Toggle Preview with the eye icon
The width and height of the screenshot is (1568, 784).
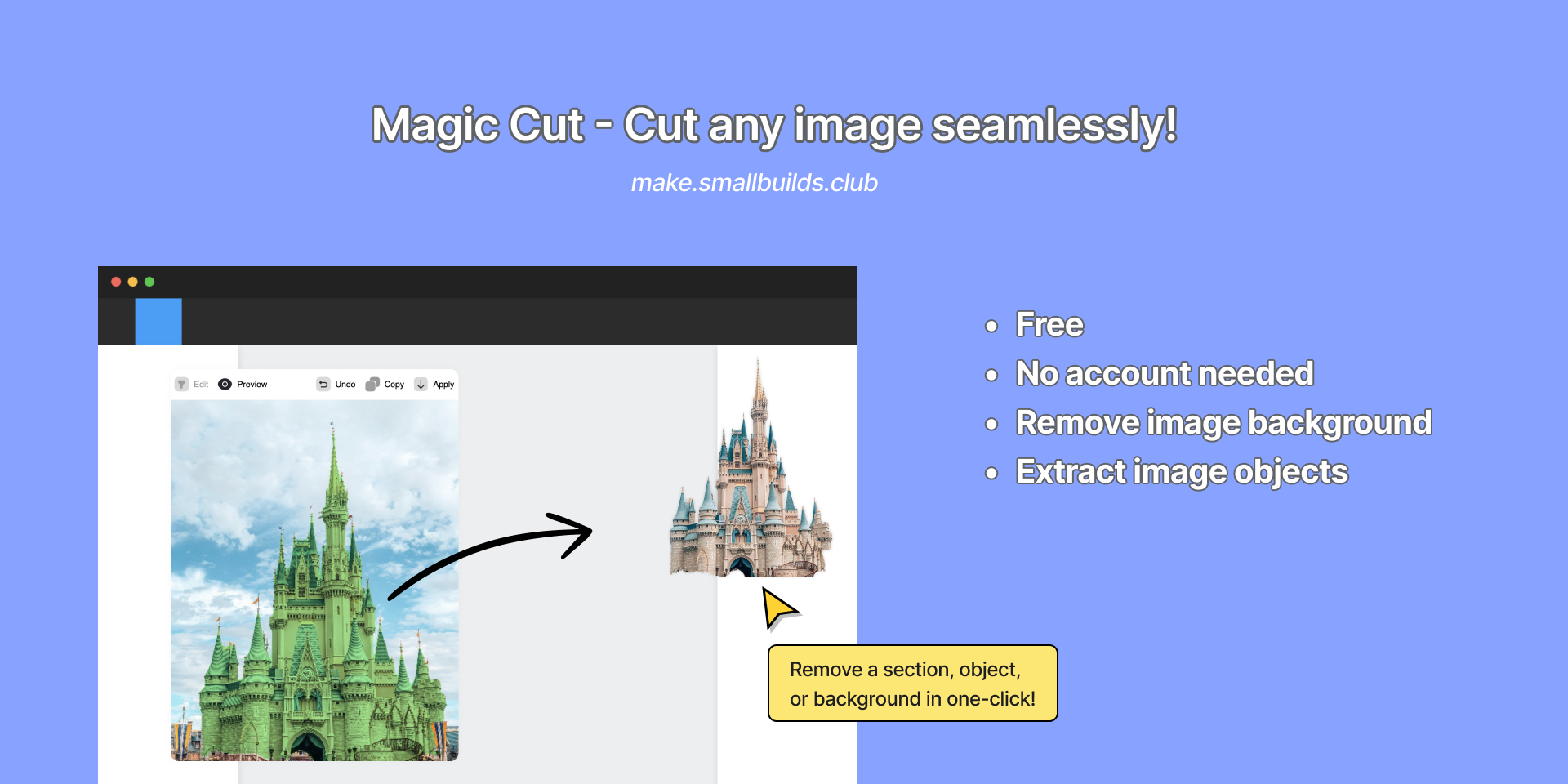225,385
